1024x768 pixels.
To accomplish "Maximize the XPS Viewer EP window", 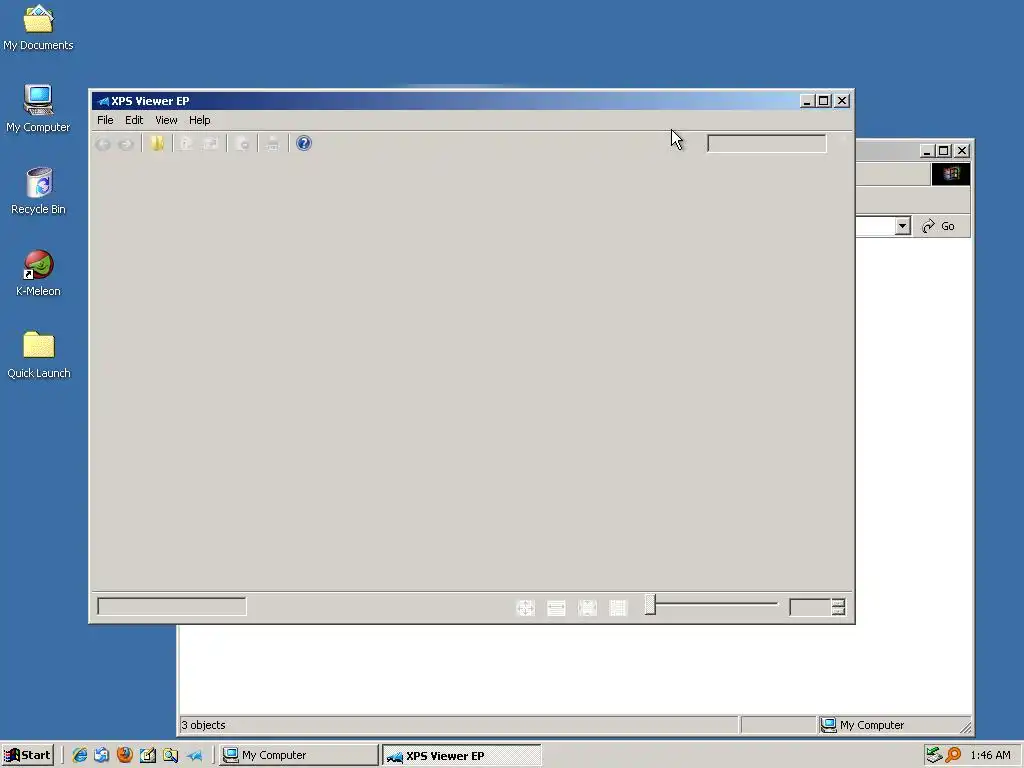I will point(824,101).
